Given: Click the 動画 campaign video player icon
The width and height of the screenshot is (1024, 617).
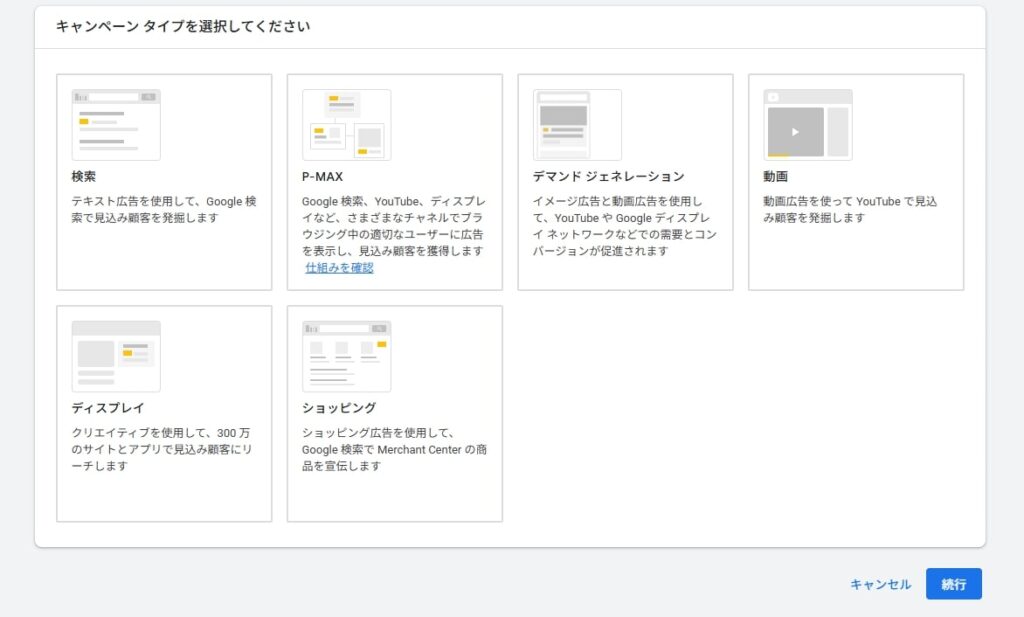Looking at the screenshot, I should (x=807, y=125).
